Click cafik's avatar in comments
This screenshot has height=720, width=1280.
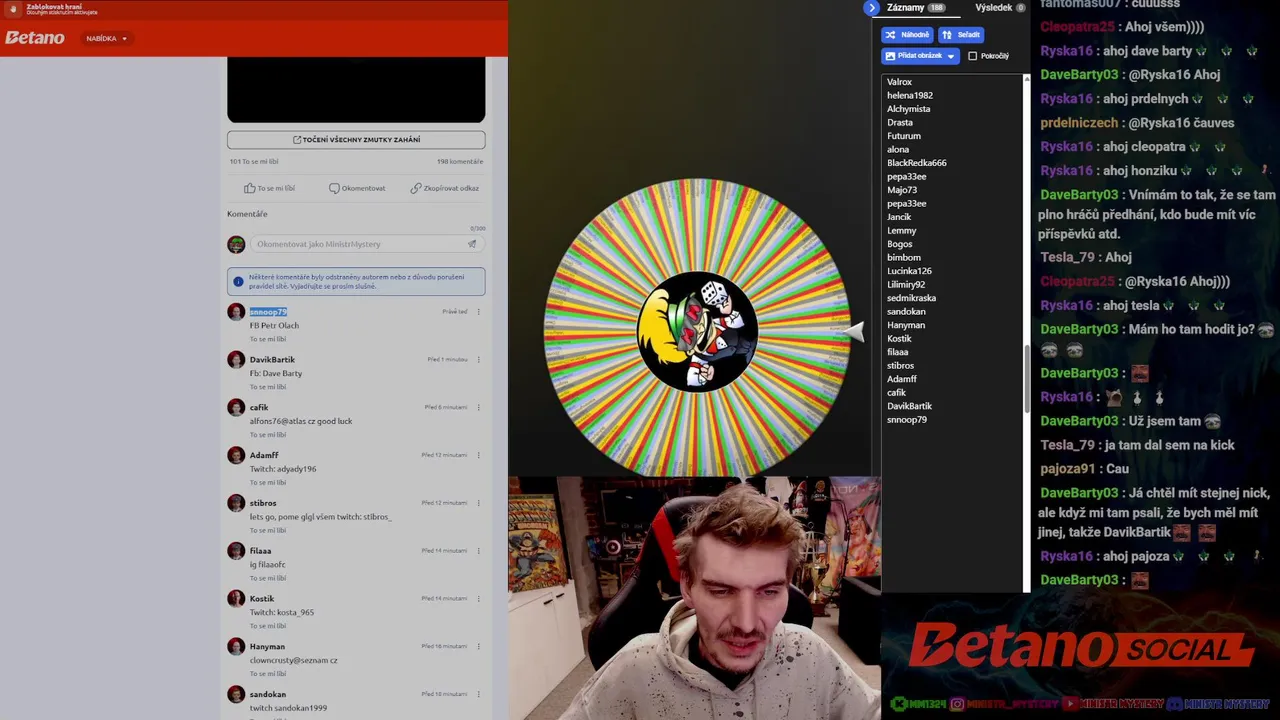coord(236,408)
